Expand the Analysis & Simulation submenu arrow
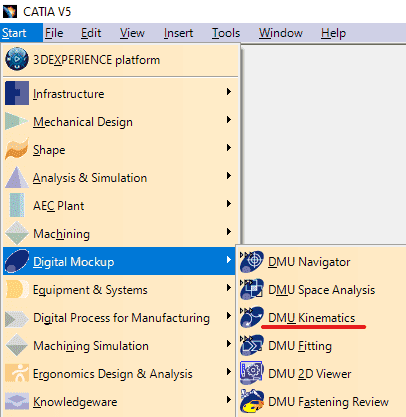This screenshot has width=406, height=417. pos(229,175)
